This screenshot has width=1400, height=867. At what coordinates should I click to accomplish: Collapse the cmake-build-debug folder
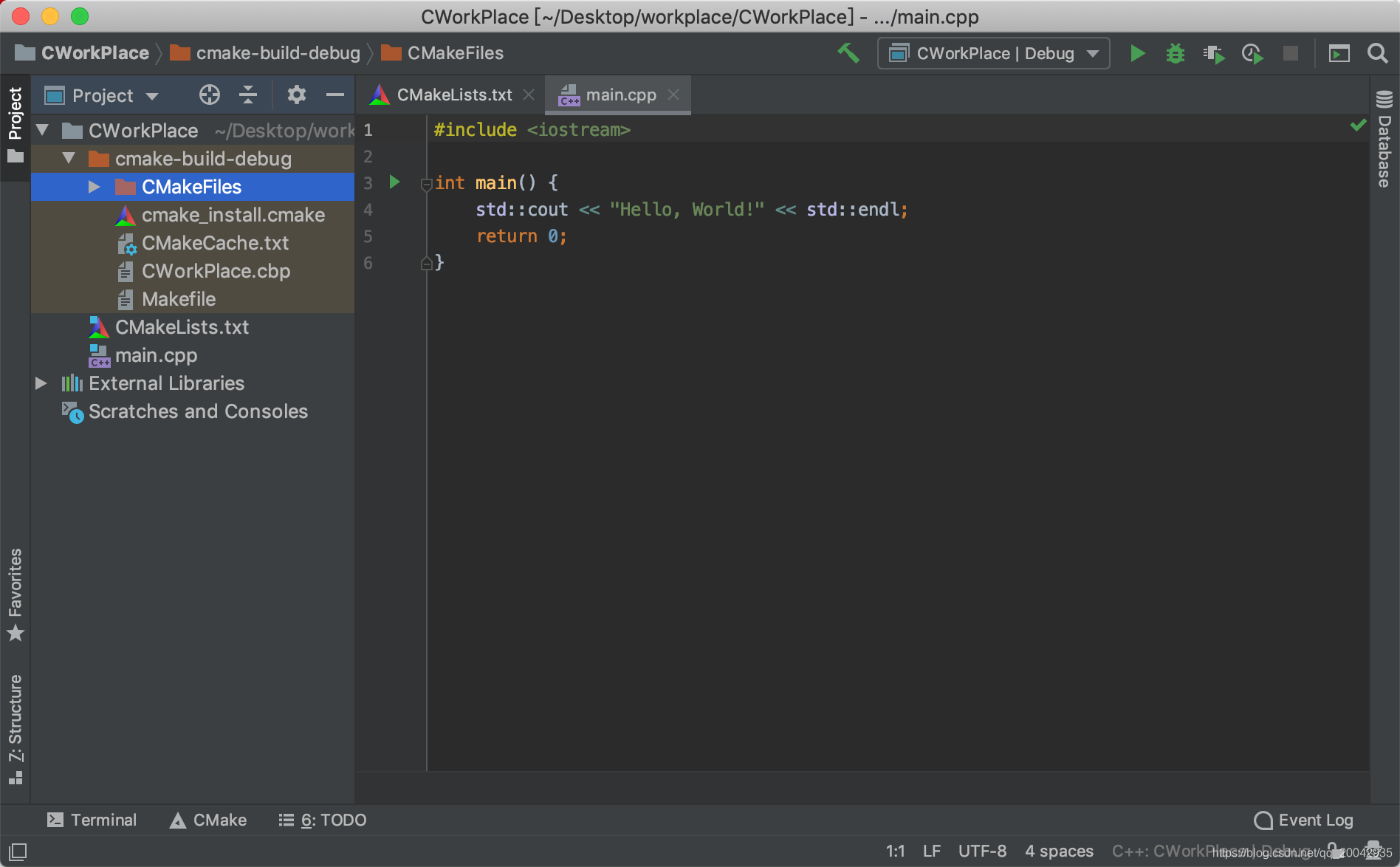[69, 159]
